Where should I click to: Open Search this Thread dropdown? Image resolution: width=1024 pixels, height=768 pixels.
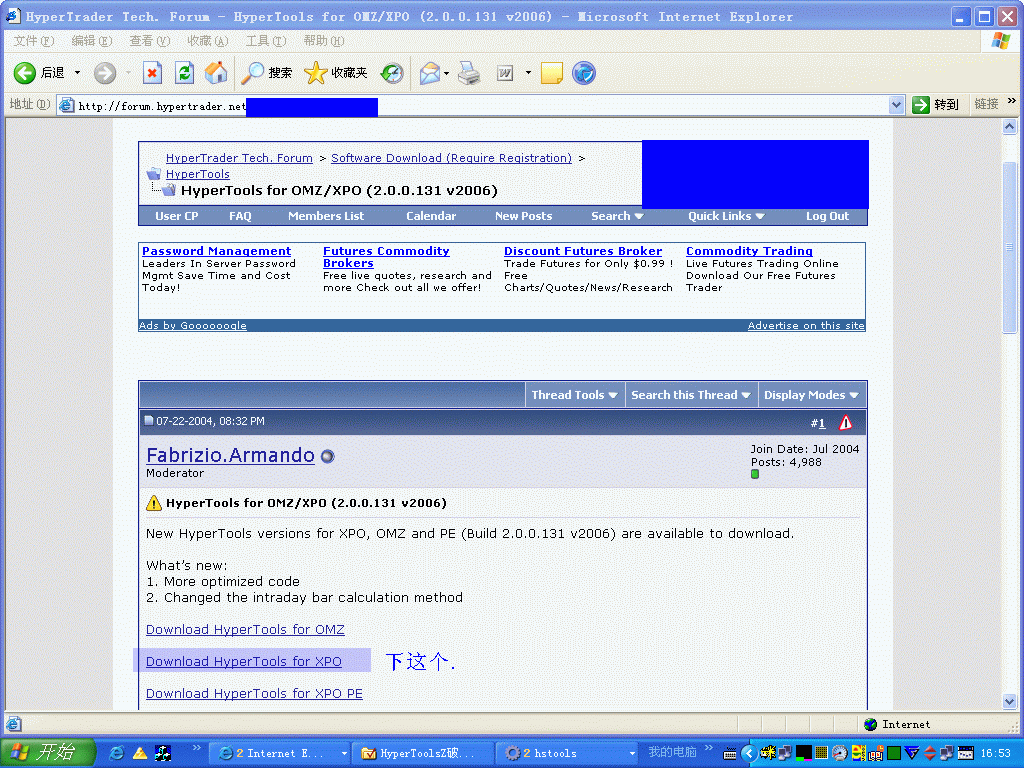tap(691, 395)
